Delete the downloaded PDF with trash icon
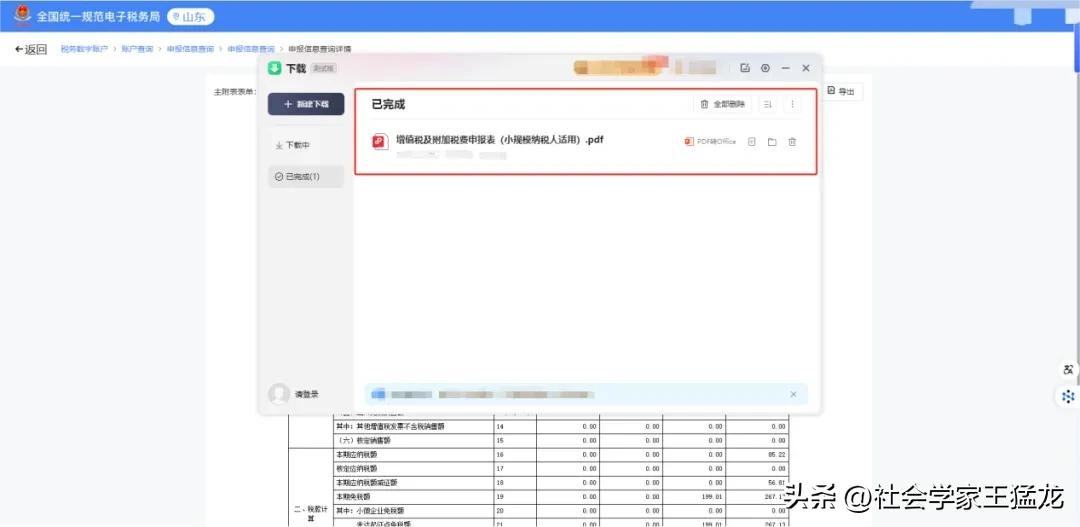 [792, 142]
